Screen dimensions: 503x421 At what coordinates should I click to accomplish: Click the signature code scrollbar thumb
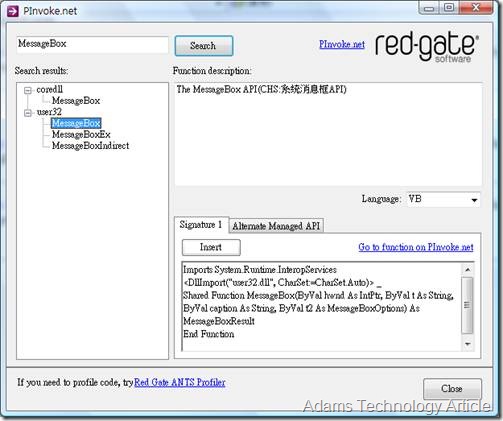[x=467, y=305]
